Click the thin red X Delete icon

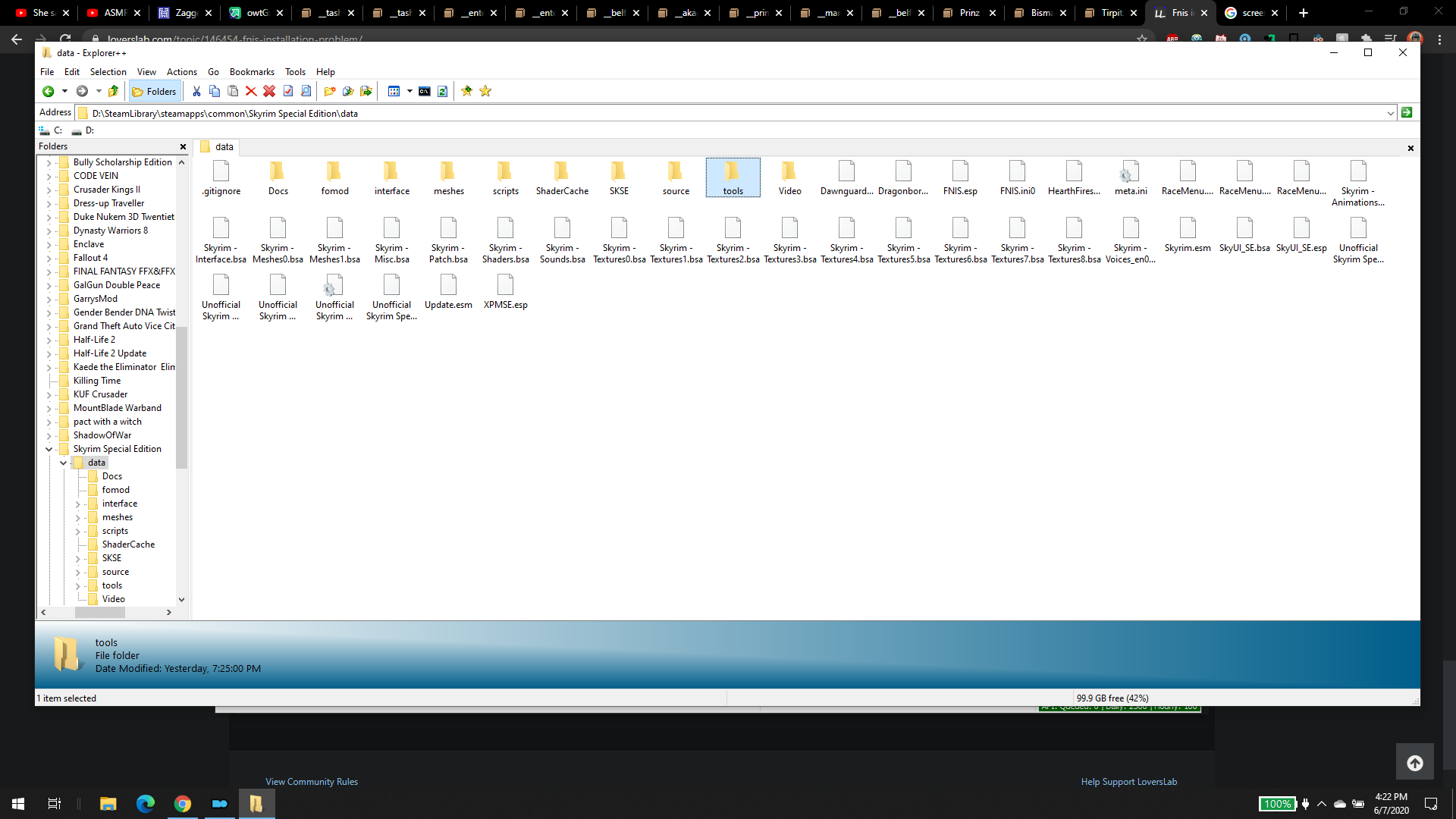click(x=251, y=92)
